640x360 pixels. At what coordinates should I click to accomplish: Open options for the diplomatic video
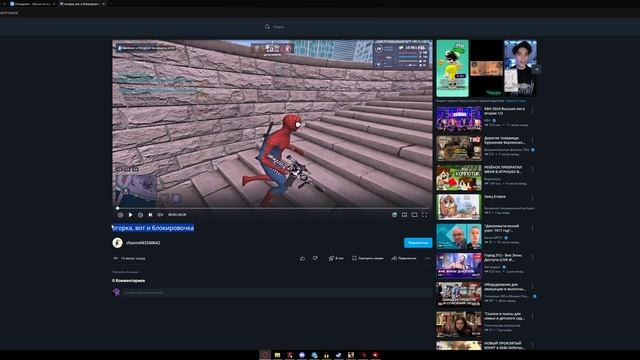pos(533,228)
